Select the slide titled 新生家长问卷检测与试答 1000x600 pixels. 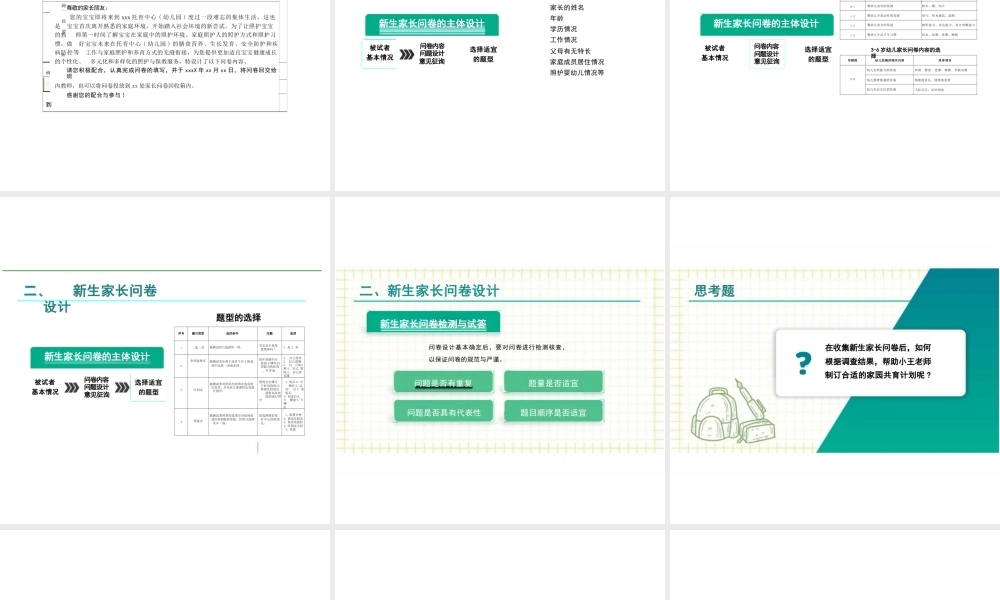coord(499,360)
